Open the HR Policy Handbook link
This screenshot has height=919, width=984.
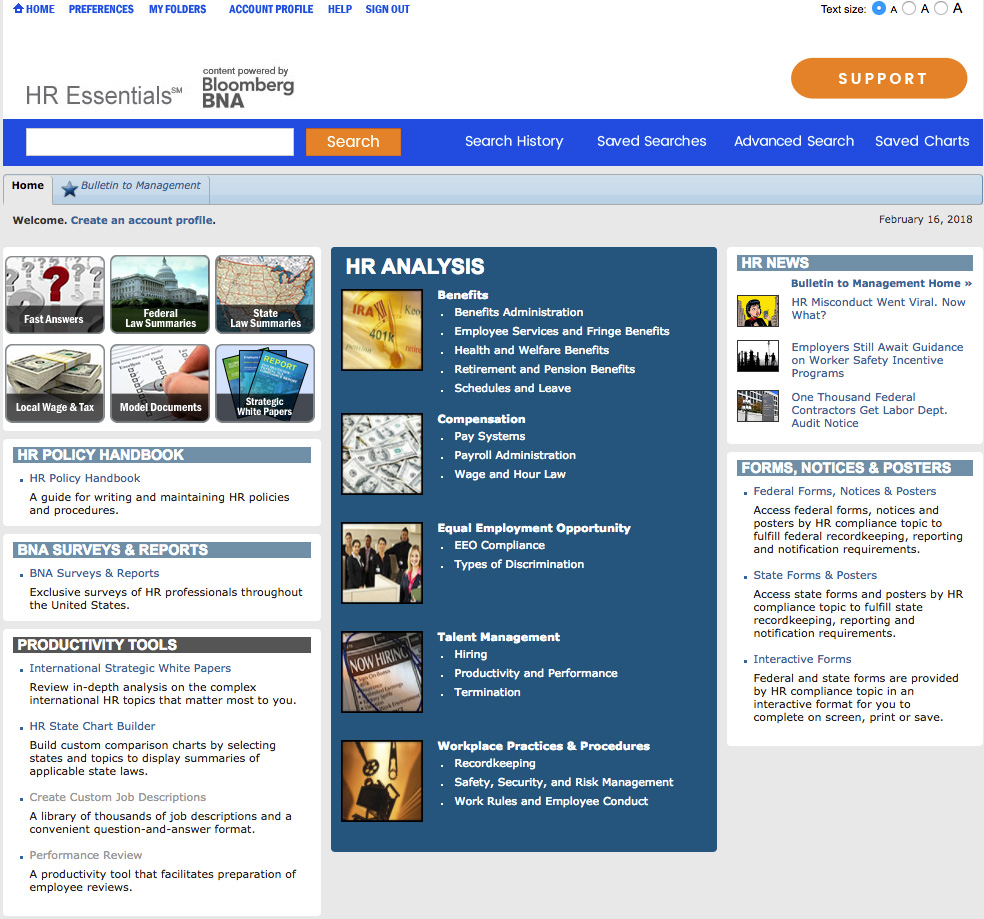click(x=85, y=478)
